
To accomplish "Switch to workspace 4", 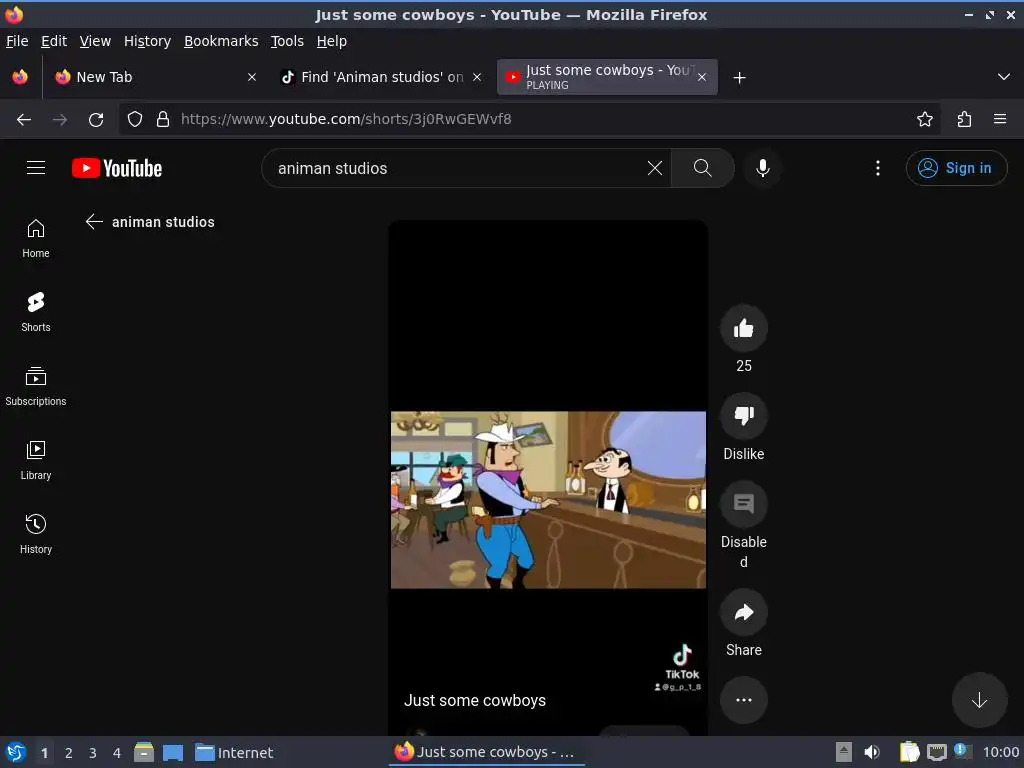I will (117, 753).
